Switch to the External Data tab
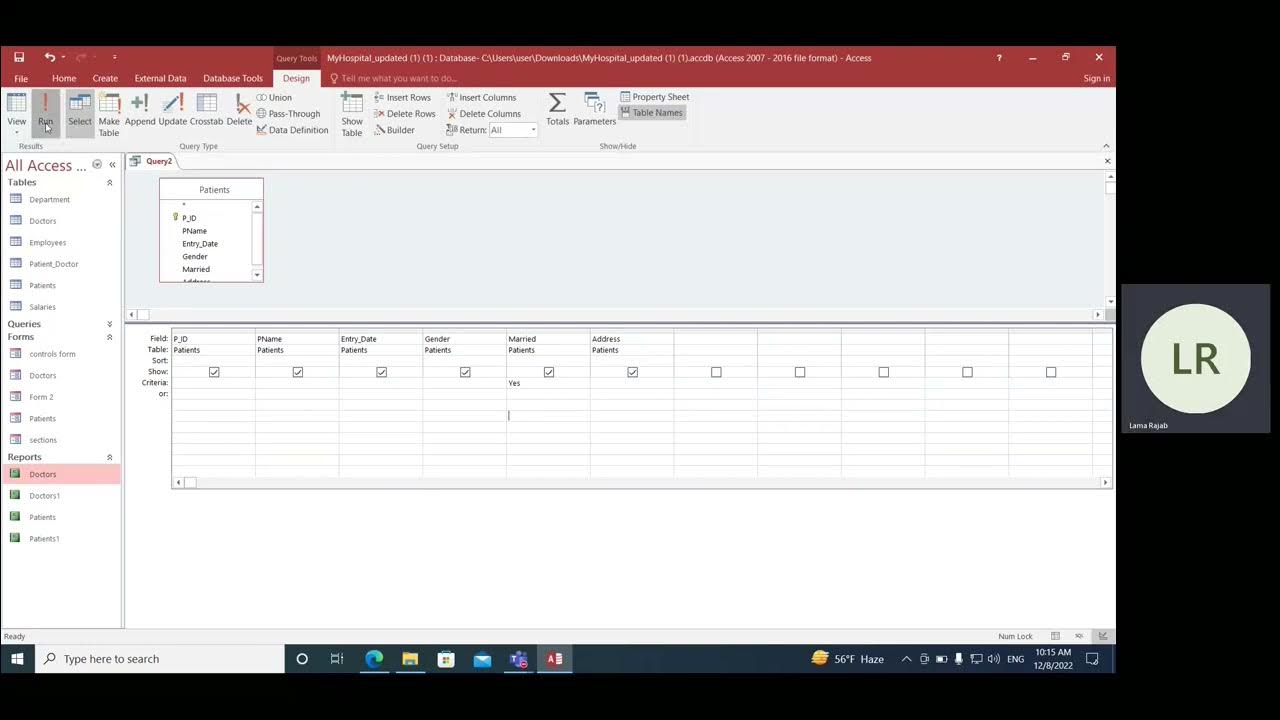Image resolution: width=1280 pixels, height=720 pixels. click(160, 78)
